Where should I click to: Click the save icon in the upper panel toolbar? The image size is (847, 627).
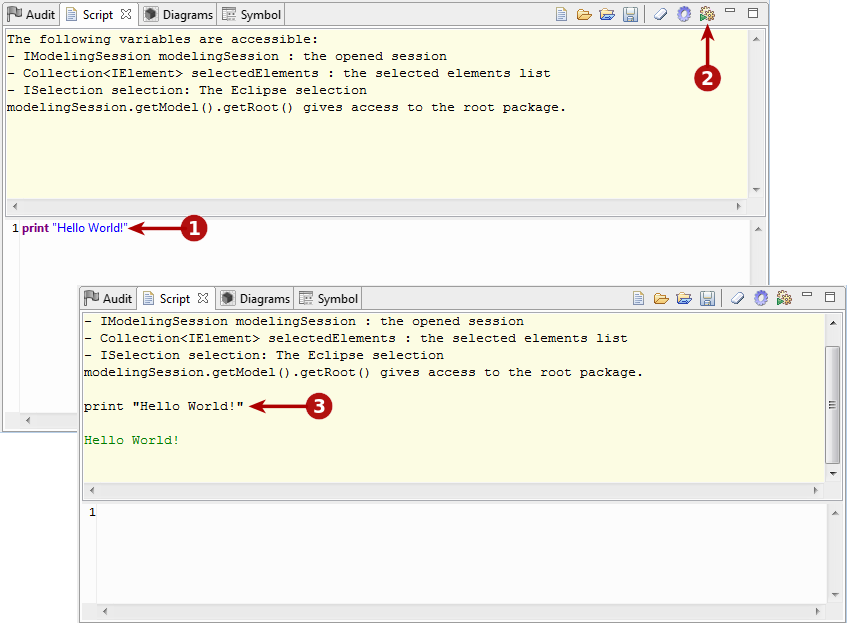[630, 14]
